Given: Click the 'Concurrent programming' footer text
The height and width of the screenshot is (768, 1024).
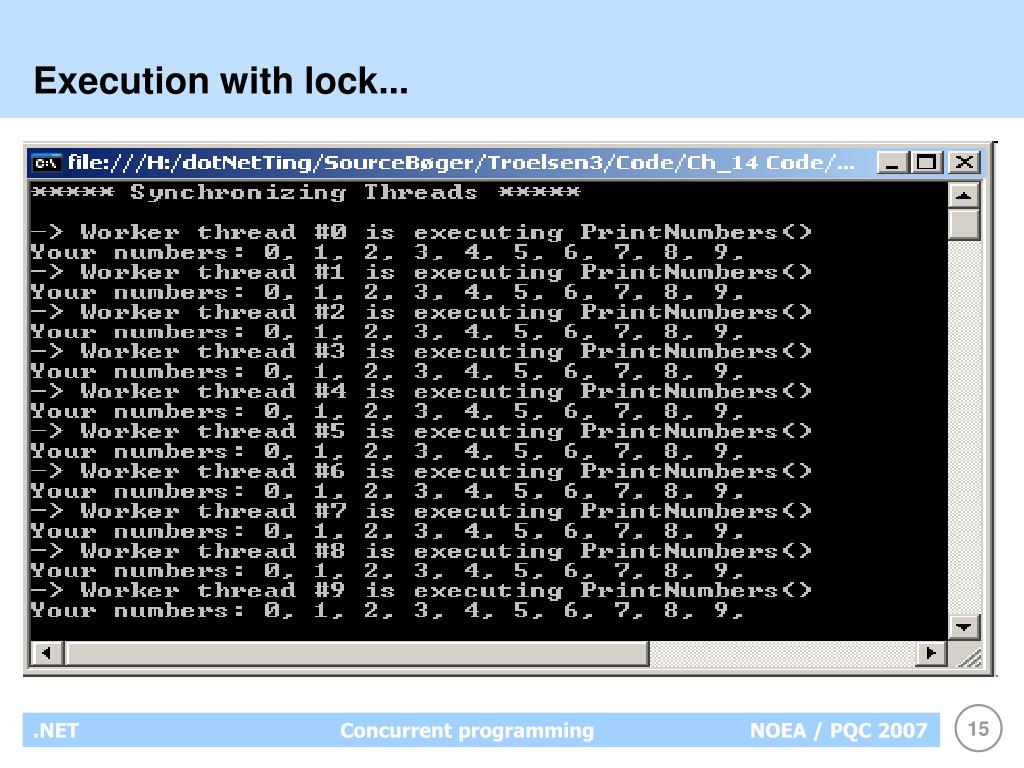Looking at the screenshot, I should tap(467, 730).
